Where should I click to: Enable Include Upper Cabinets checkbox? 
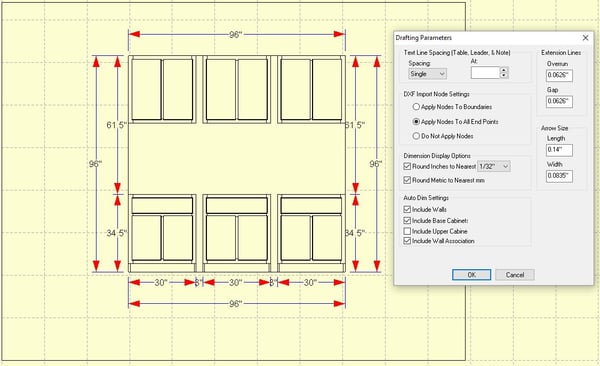pos(407,231)
